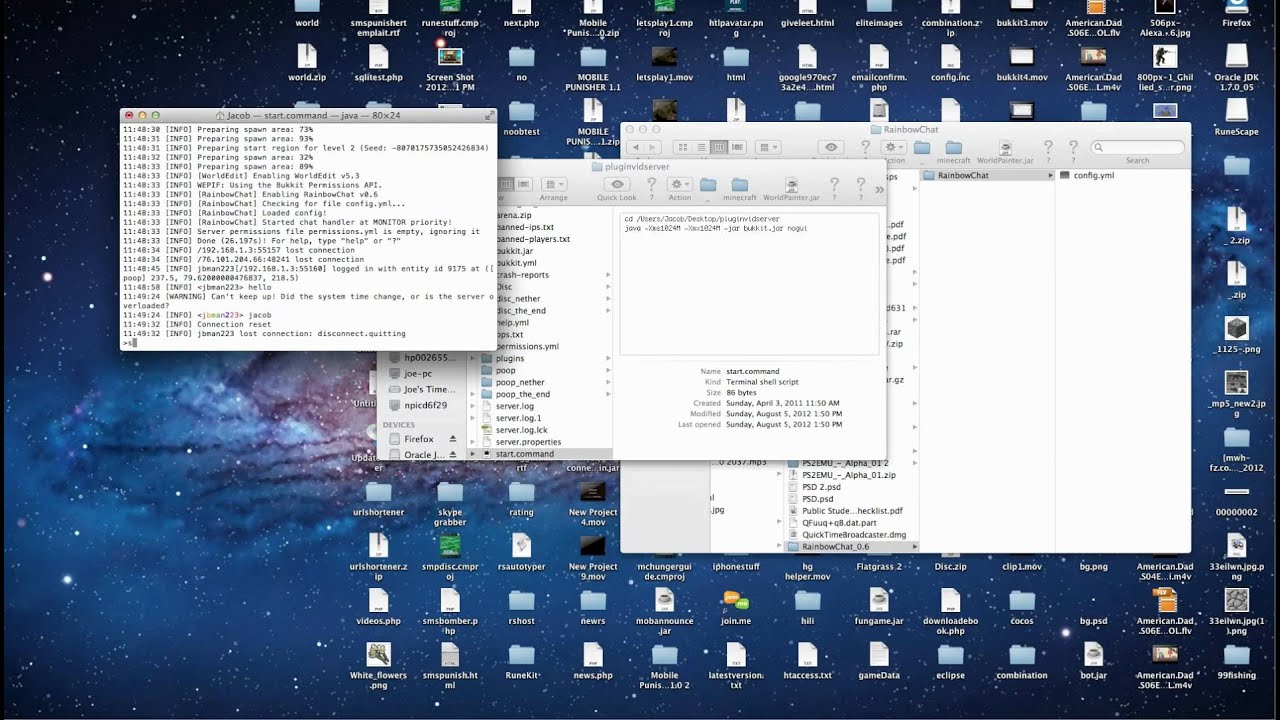Viewport: 1280px width, 720px height.
Task: Switch RainbowChat window to list view
Action: click(703, 147)
